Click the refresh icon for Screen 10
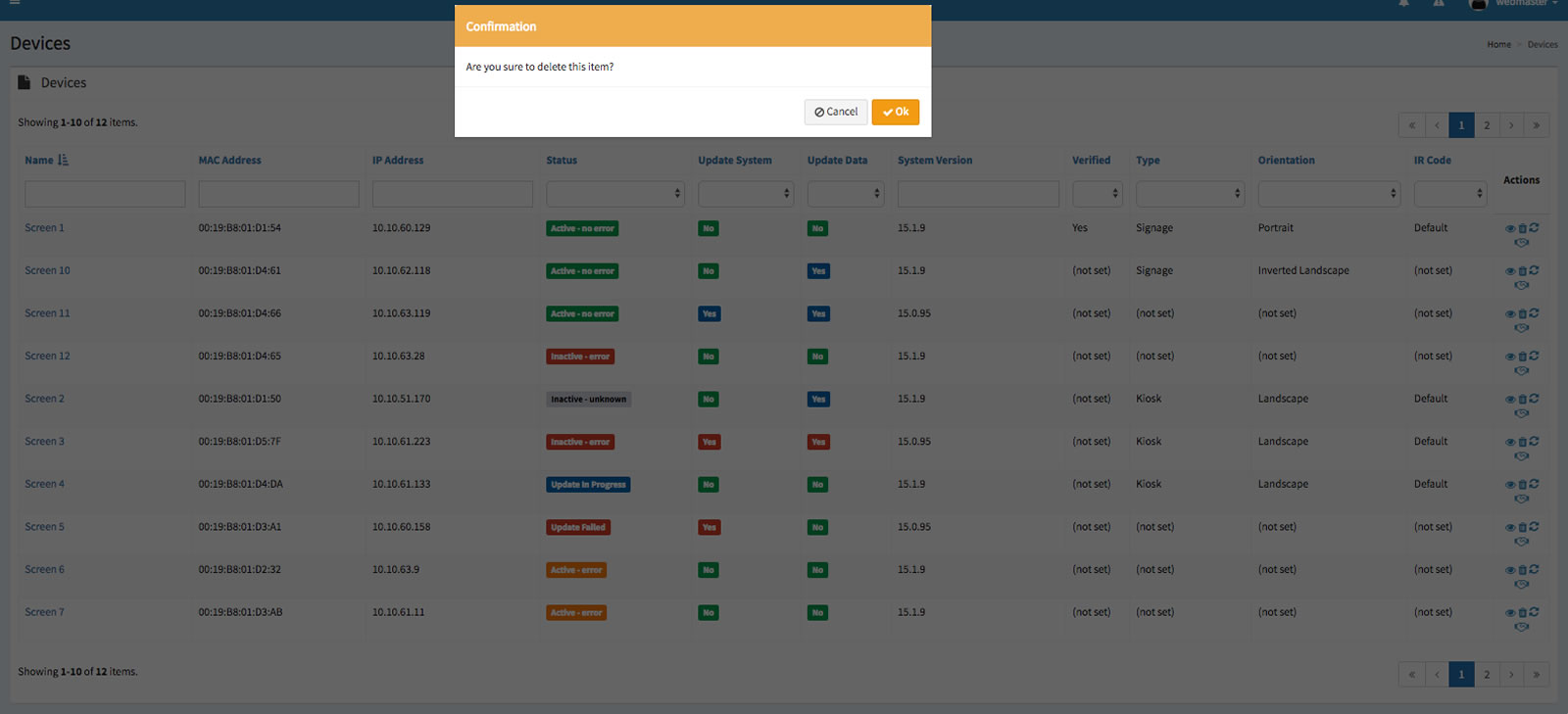Image resolution: width=1568 pixels, height=714 pixels. coord(1534,270)
